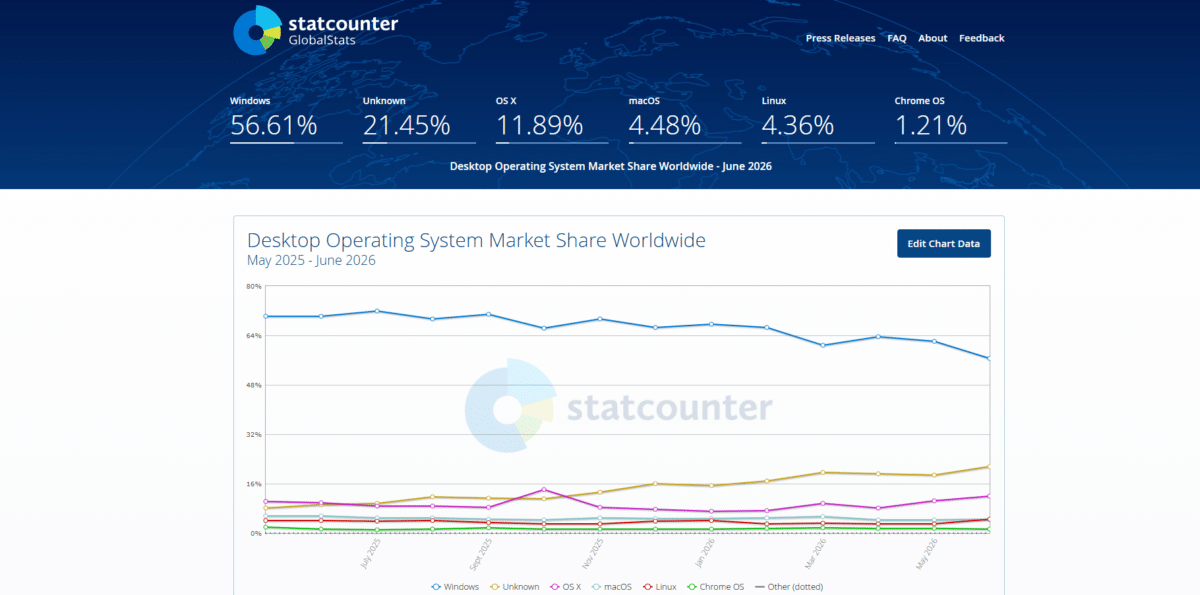This screenshot has width=1200, height=595.
Task: Click the 16% y-axis label
Action: (254, 484)
